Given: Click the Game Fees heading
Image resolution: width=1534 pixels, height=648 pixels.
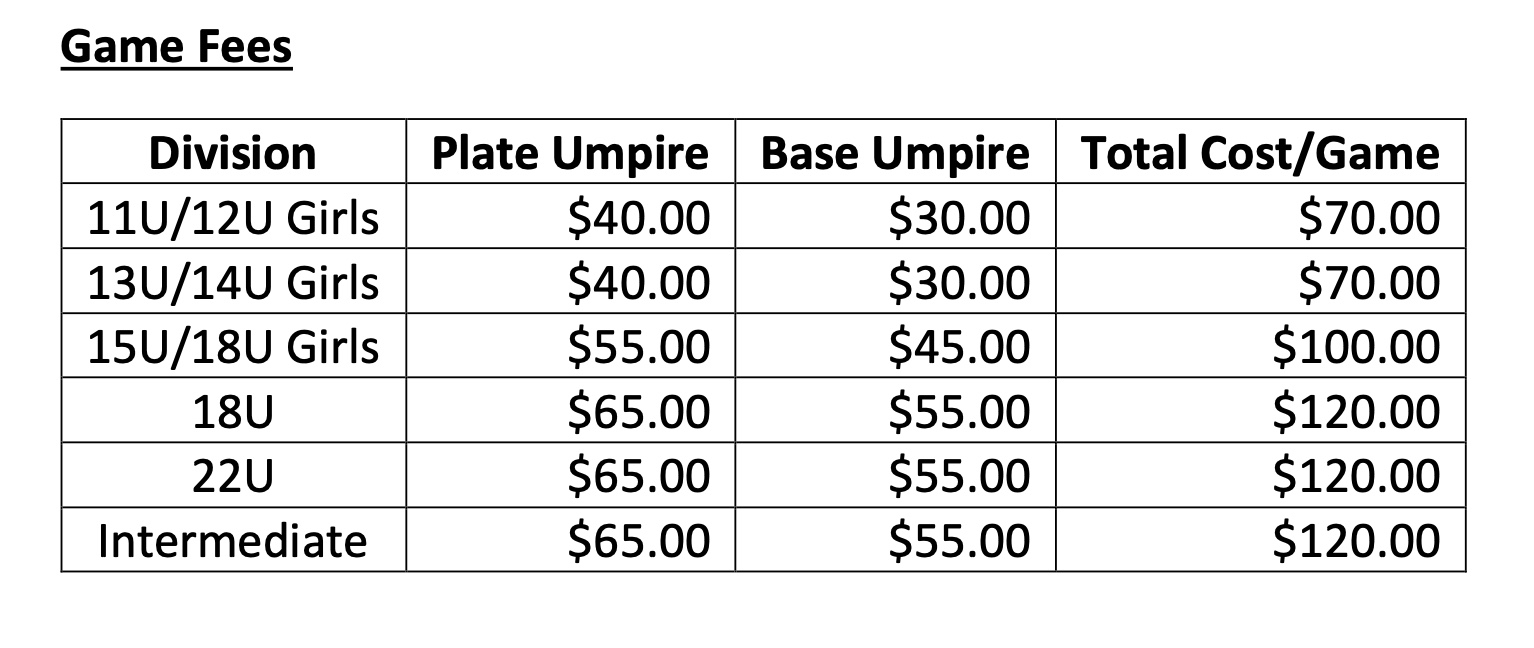Looking at the screenshot, I should [x=176, y=47].
